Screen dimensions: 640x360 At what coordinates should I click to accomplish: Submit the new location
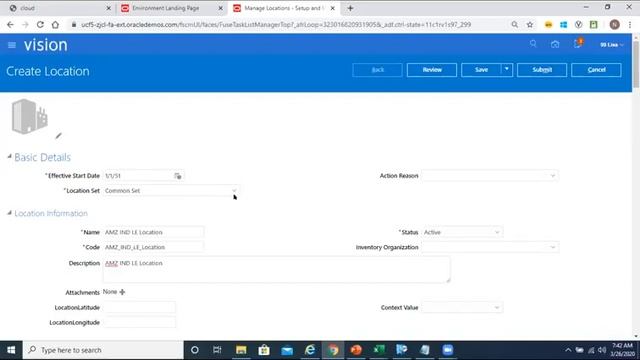(x=542, y=70)
